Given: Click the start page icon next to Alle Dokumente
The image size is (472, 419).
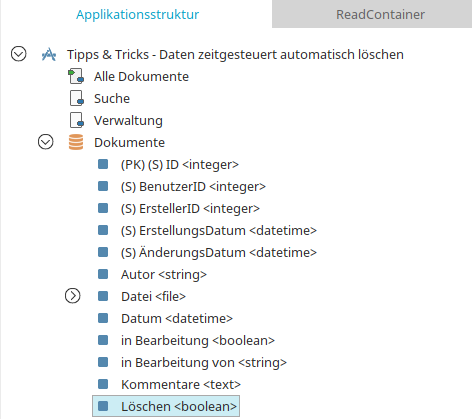Looking at the screenshot, I should [x=76, y=76].
